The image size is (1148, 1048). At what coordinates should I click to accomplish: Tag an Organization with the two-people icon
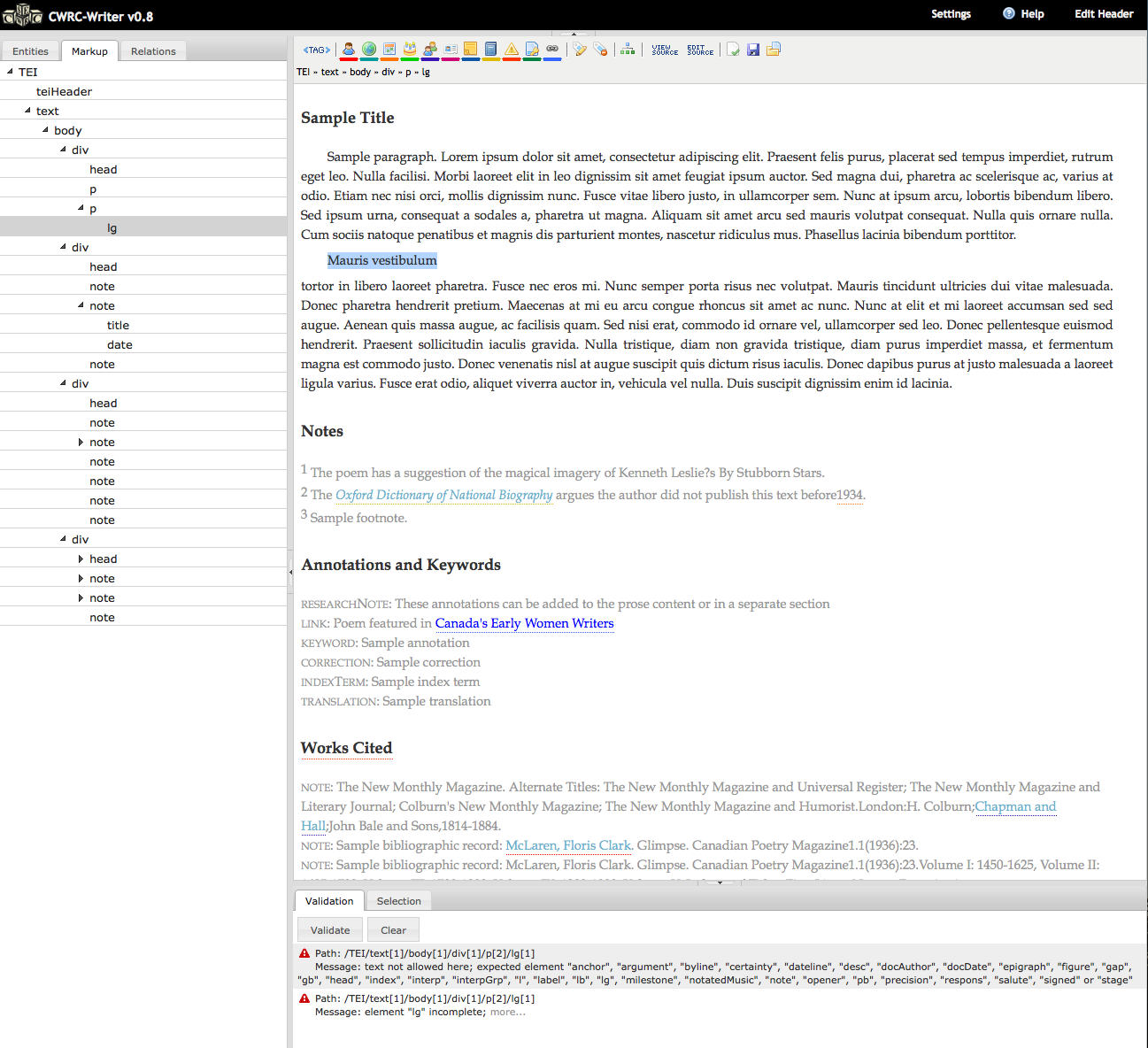pos(430,50)
